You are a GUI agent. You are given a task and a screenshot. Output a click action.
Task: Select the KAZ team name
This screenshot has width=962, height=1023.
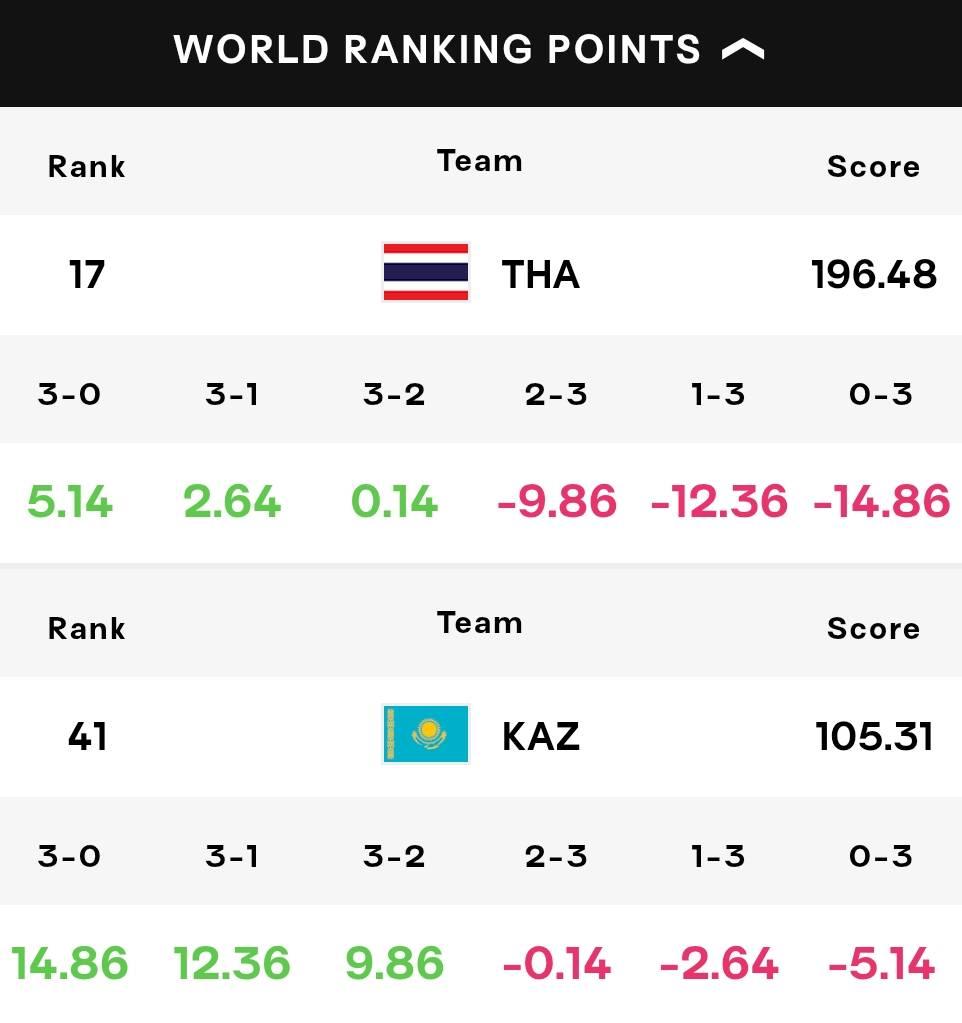pyautogui.click(x=541, y=737)
